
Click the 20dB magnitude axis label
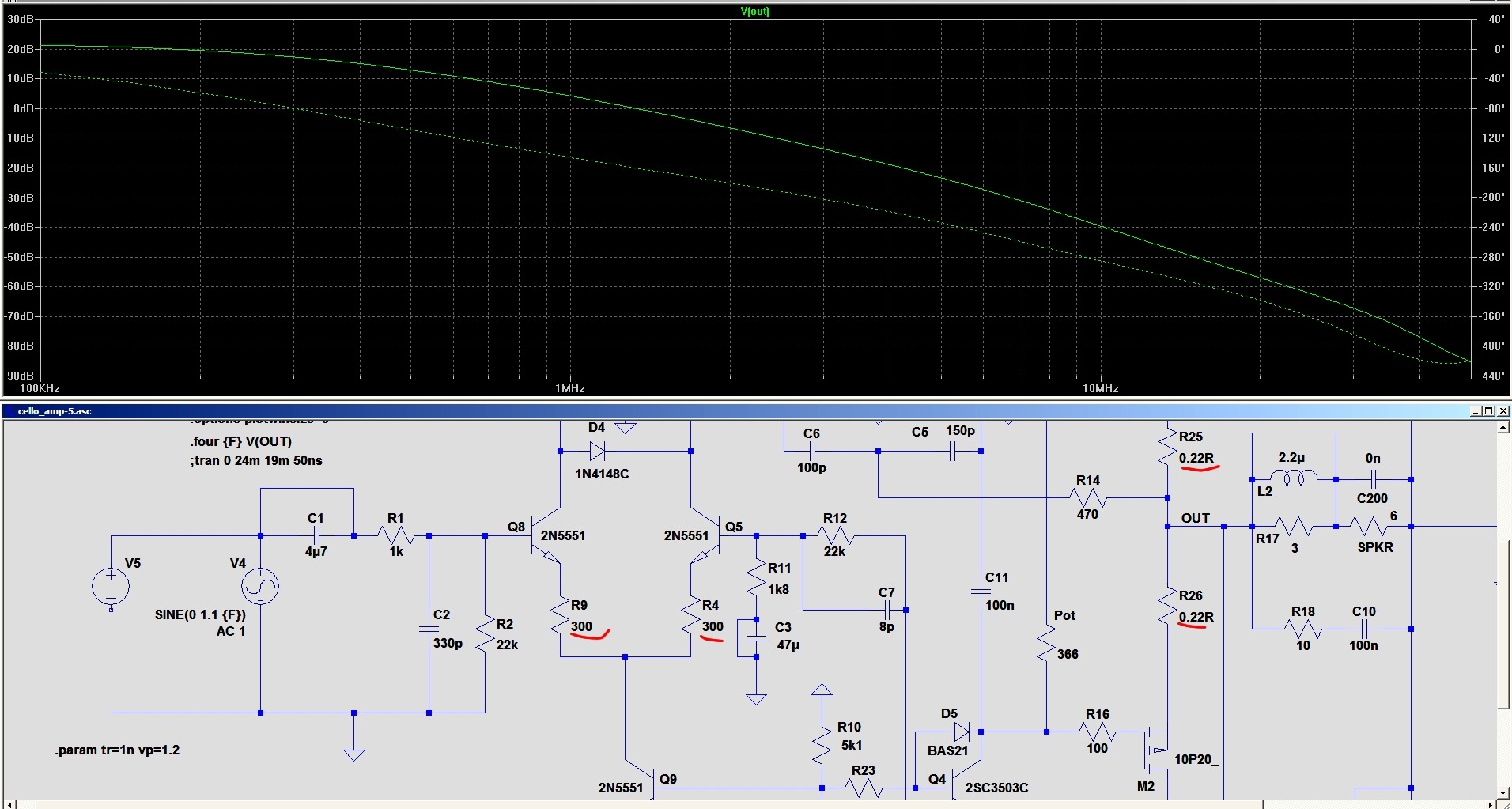[x=21, y=49]
